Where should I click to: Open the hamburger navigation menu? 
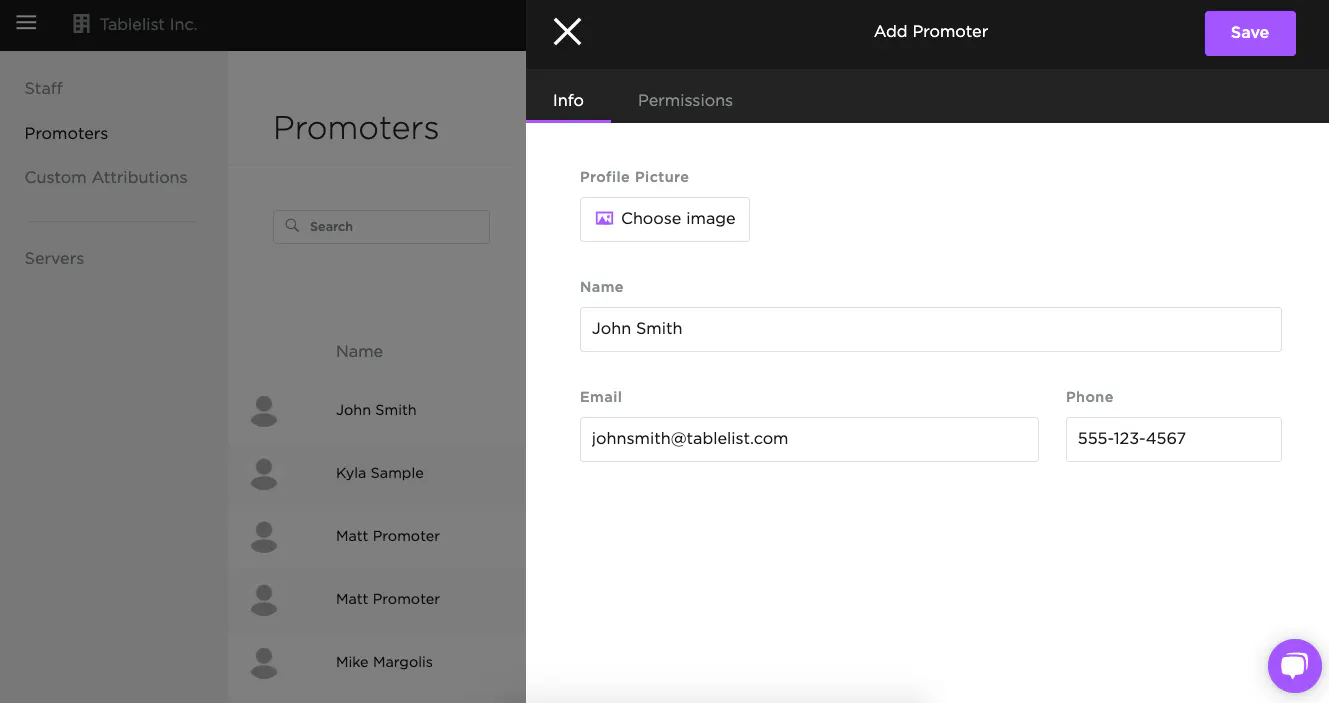26,23
